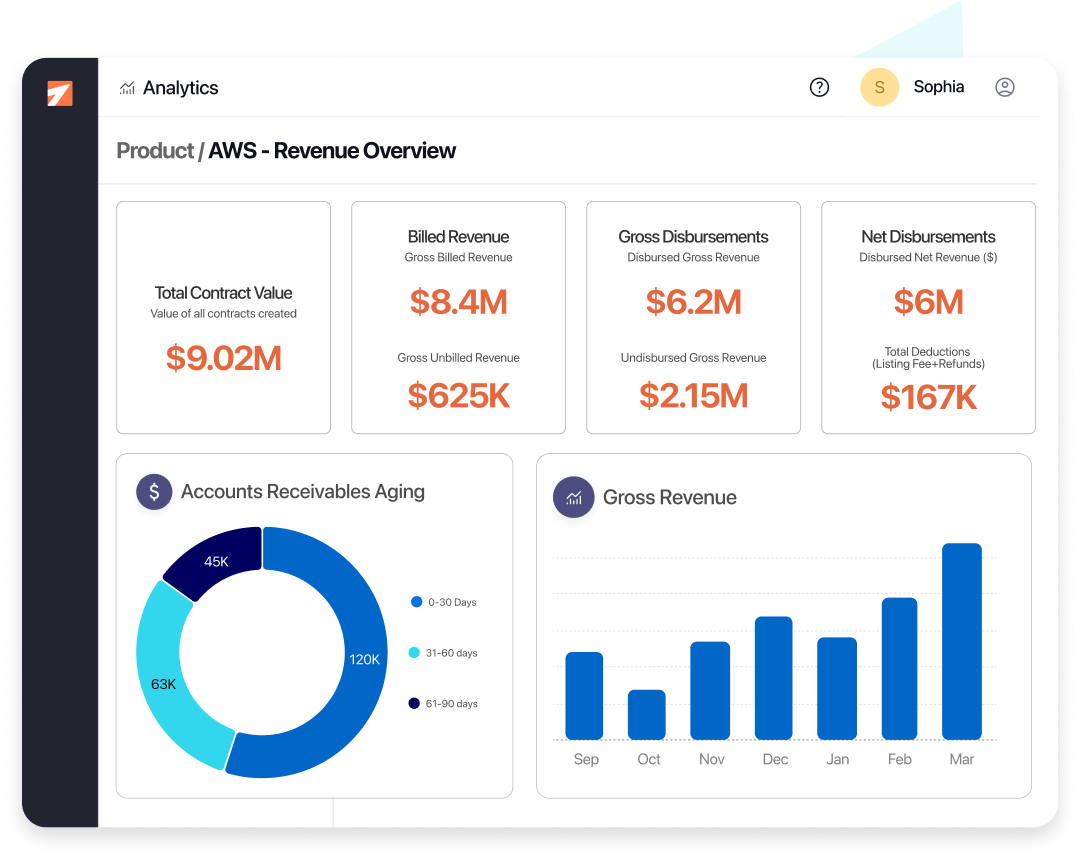1079x857 pixels.
Task: Click Sophia's yellow avatar circle
Action: point(879,87)
